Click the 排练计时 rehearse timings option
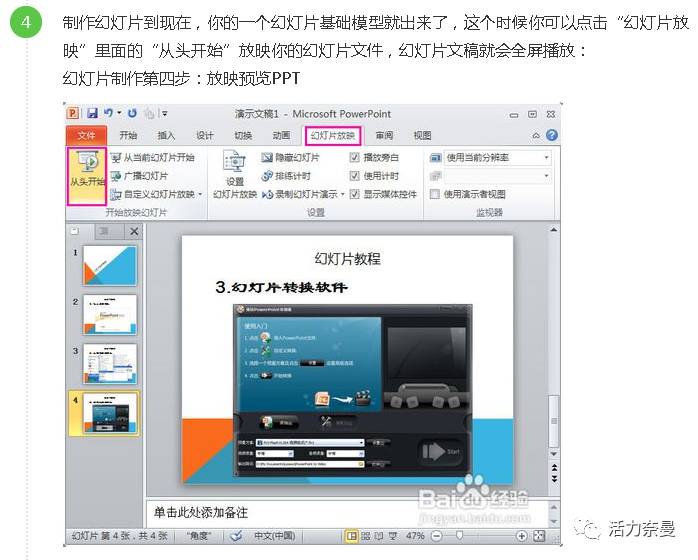This screenshot has height=560, width=698. tap(286, 176)
